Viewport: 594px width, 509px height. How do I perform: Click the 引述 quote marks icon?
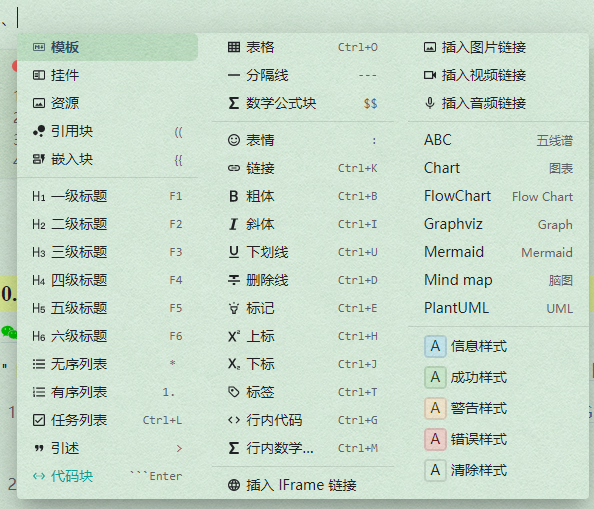click(39, 448)
